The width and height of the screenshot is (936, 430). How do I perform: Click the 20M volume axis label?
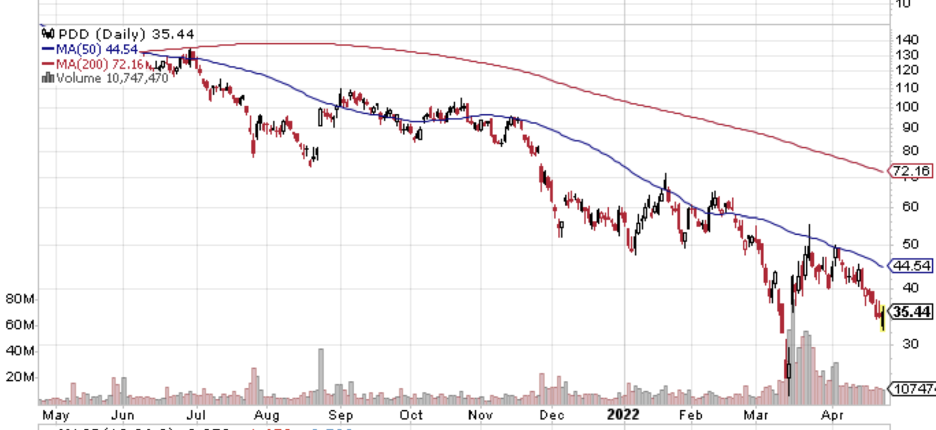[x=20, y=377]
